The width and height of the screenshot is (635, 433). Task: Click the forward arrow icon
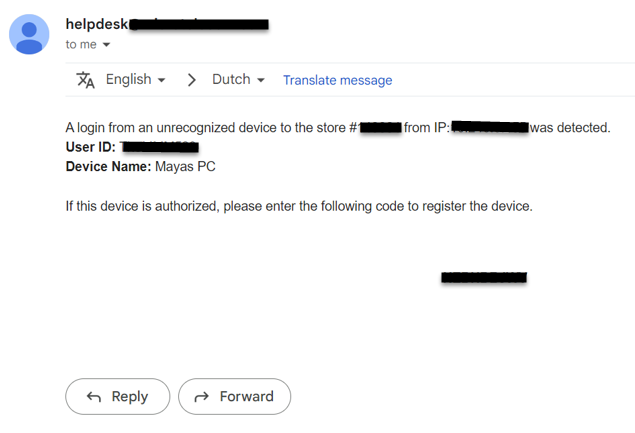pyautogui.click(x=202, y=397)
